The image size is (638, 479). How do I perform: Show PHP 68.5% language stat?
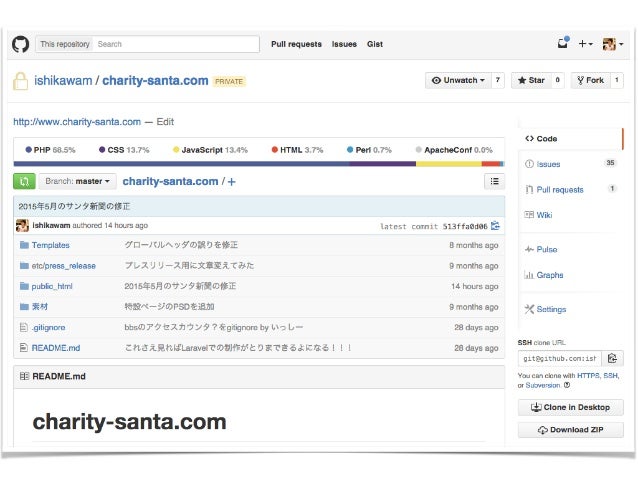click(50, 150)
